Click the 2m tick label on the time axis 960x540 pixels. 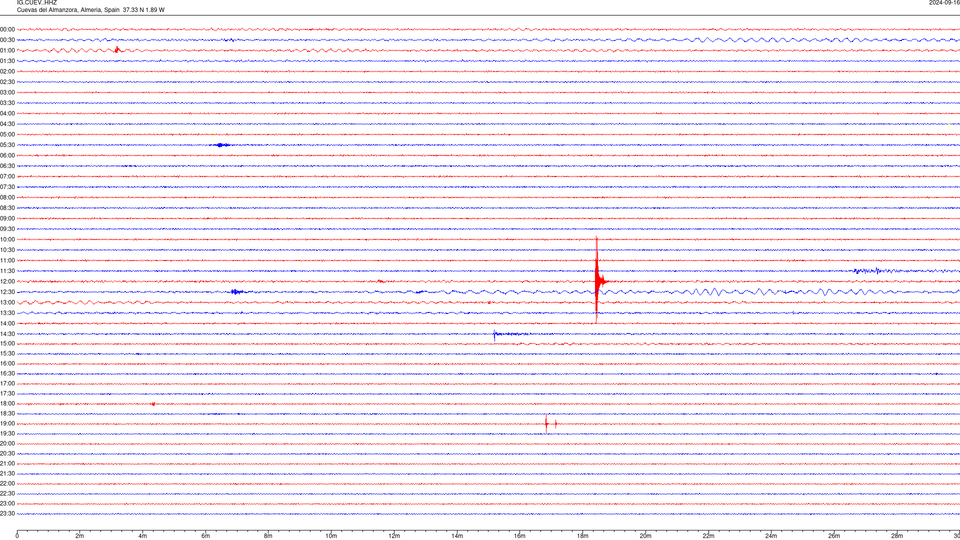(80, 536)
